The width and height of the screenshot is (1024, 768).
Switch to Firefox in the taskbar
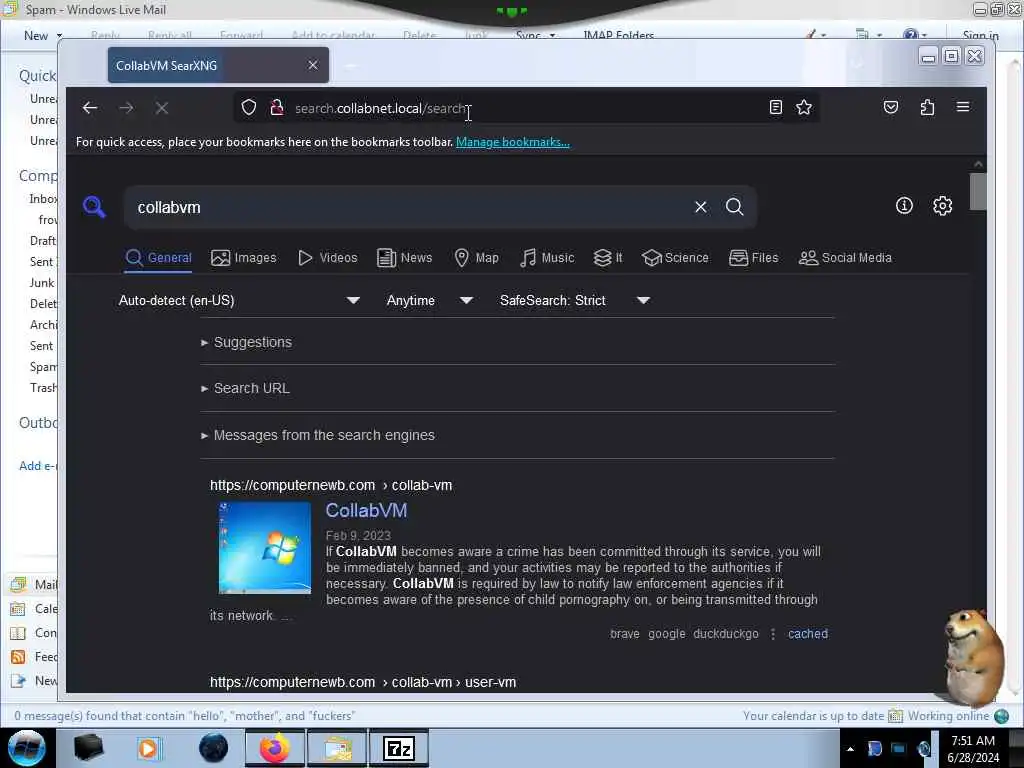[274, 748]
